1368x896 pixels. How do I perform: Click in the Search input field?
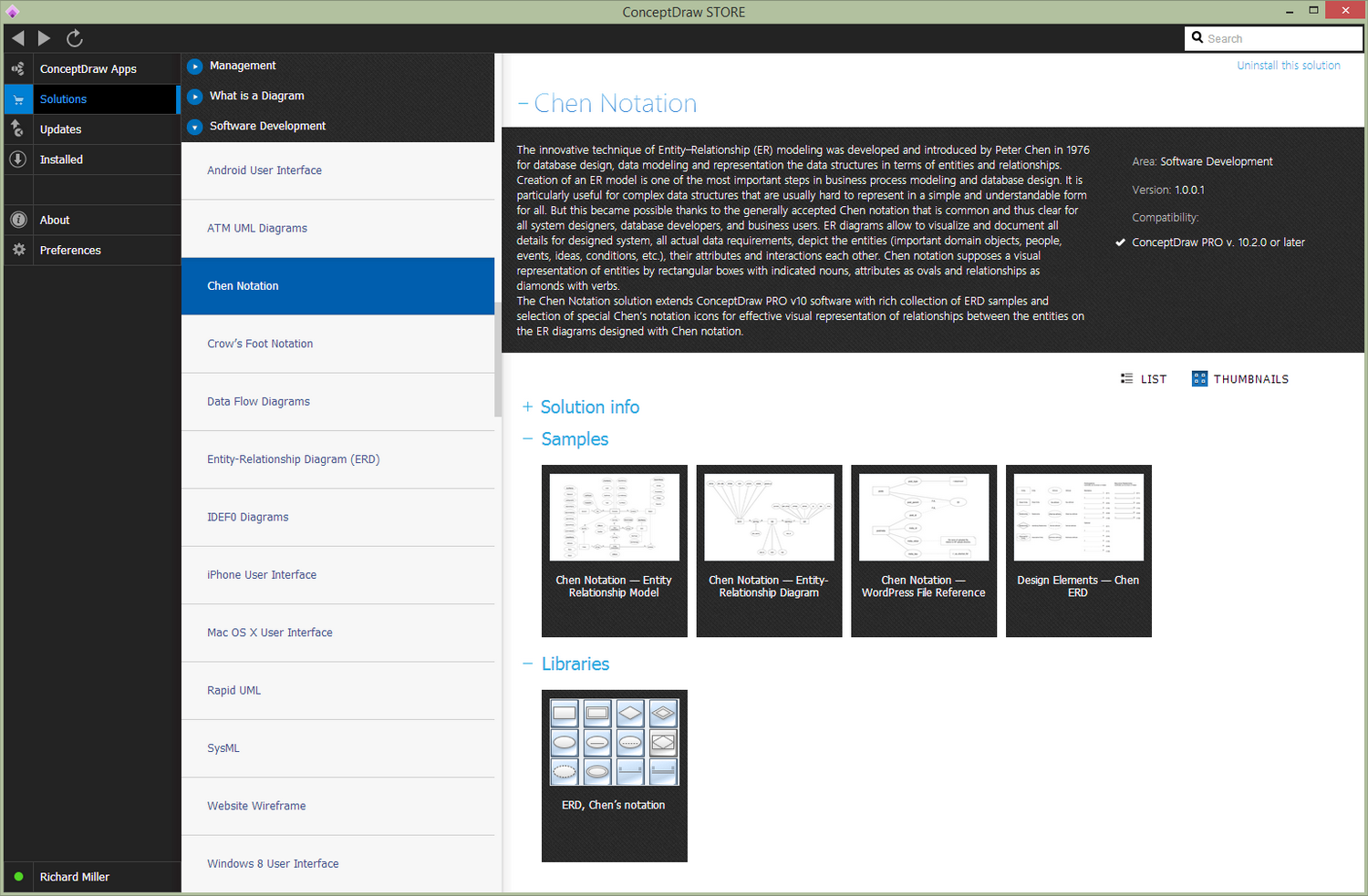point(1273,38)
